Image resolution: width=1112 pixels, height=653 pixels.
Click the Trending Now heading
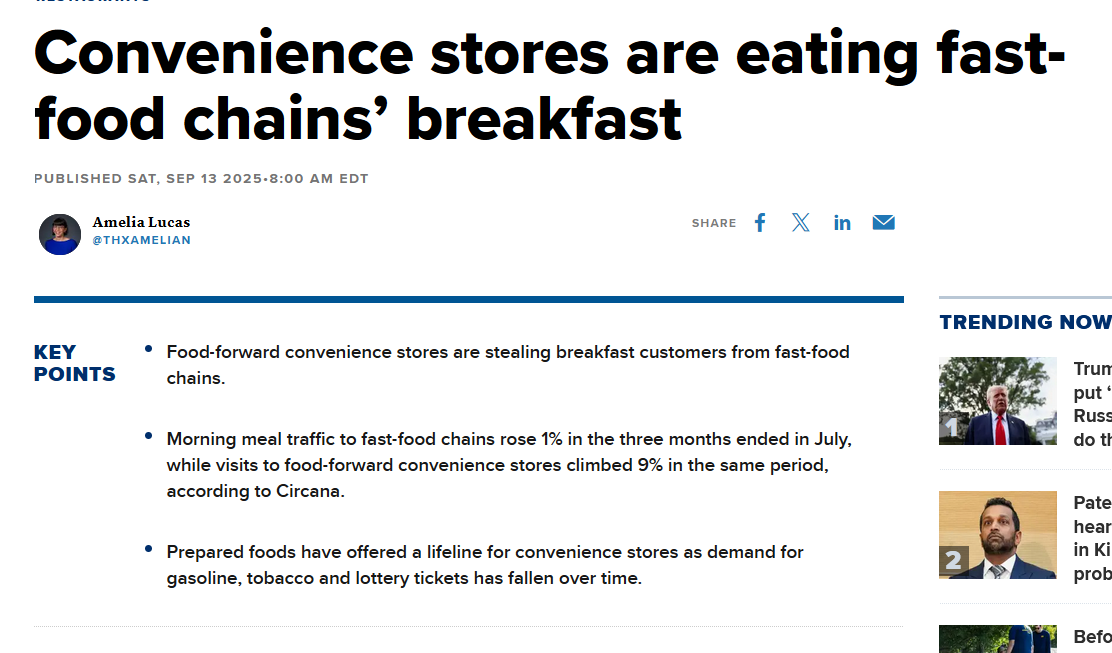(x=1025, y=323)
